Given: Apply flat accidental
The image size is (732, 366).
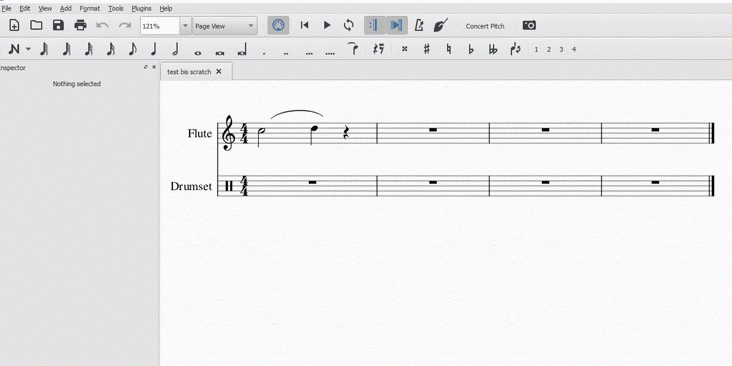Looking at the screenshot, I should click(471, 49).
